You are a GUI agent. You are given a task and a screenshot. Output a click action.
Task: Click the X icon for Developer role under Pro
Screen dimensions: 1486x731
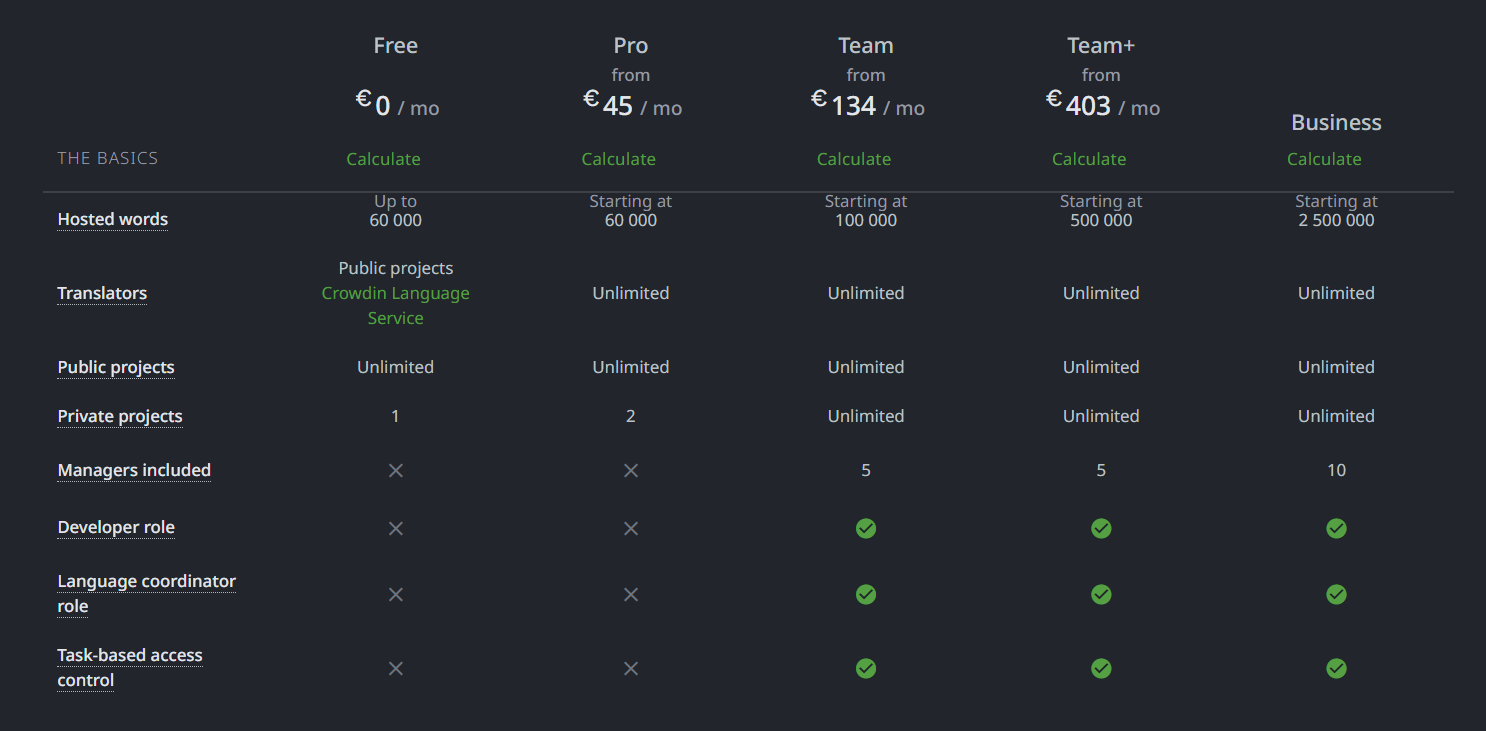coord(630,528)
